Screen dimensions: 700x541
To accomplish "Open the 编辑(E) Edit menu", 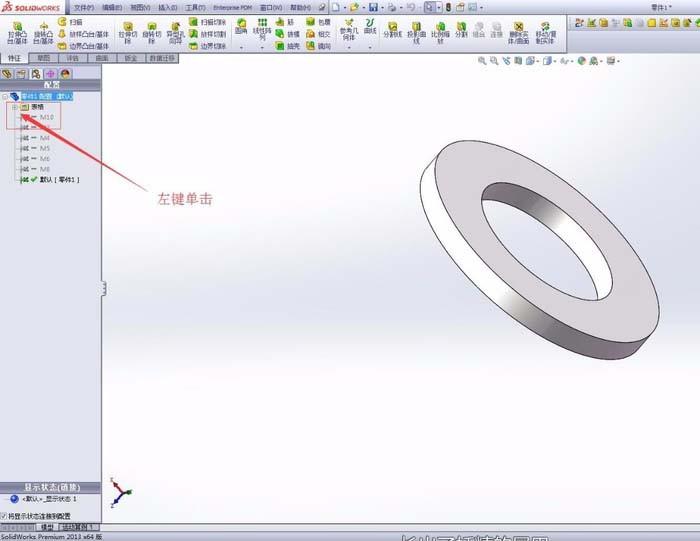I will point(112,8).
